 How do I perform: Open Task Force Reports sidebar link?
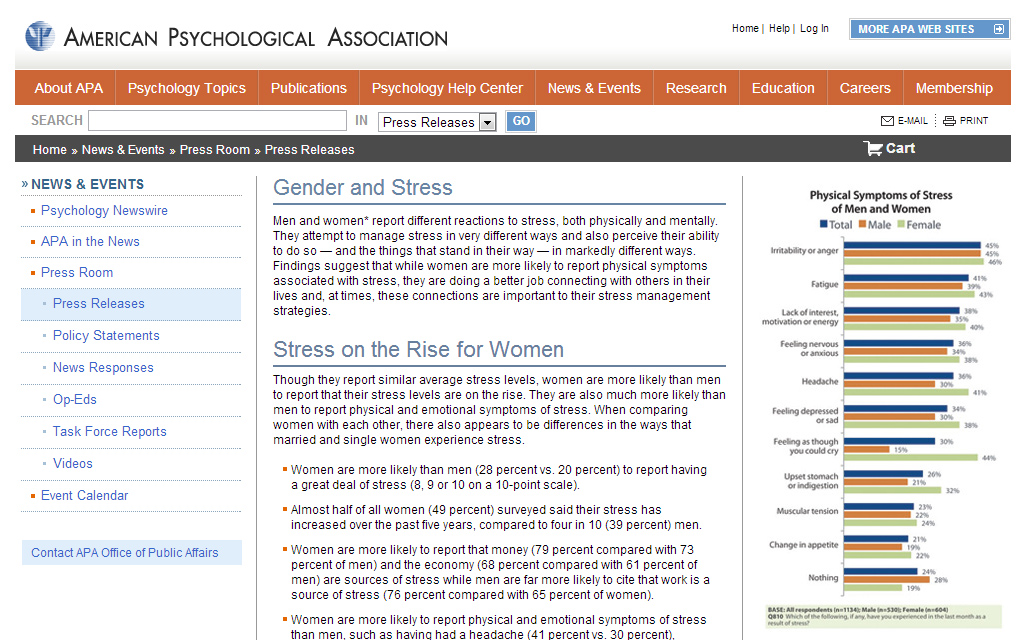110,432
